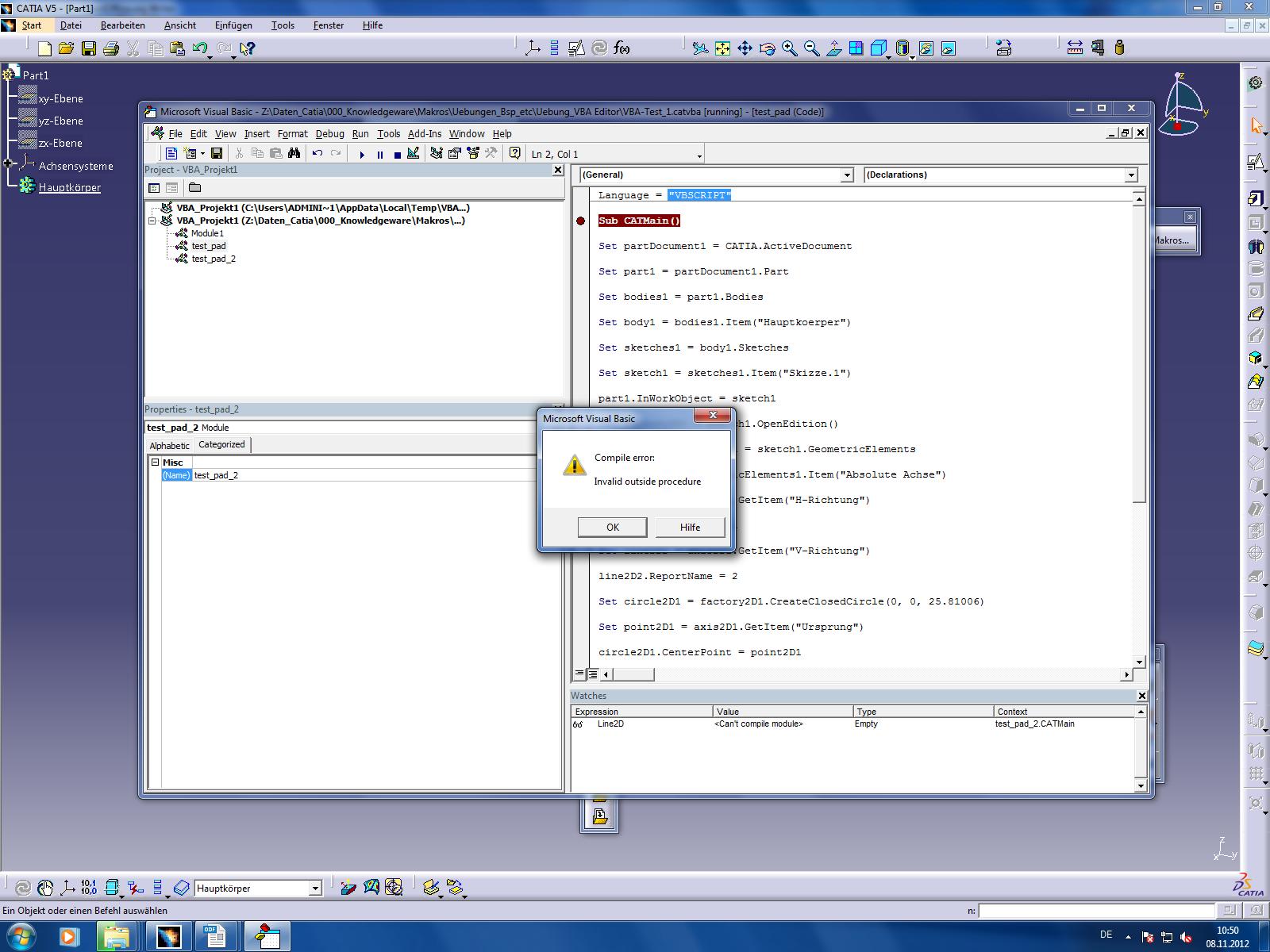Open the Format menu in Visual Basic

[x=292, y=134]
